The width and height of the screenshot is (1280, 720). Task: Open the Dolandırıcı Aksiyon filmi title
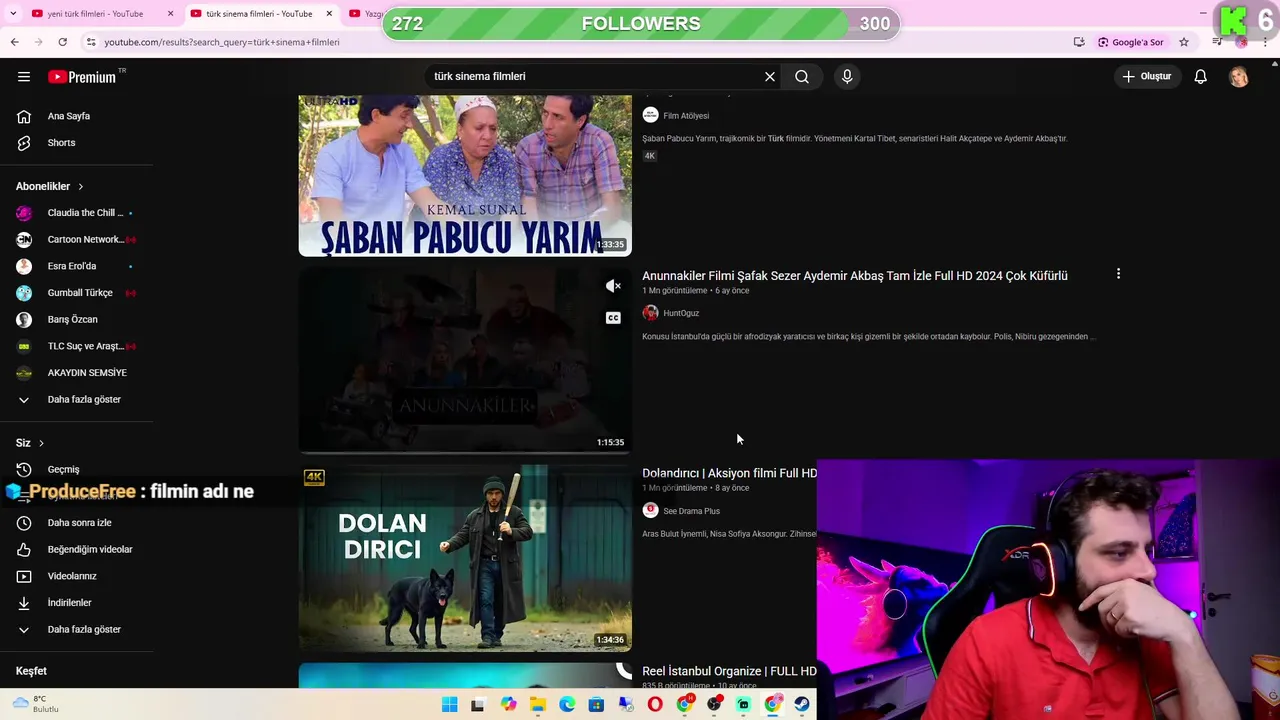729,473
